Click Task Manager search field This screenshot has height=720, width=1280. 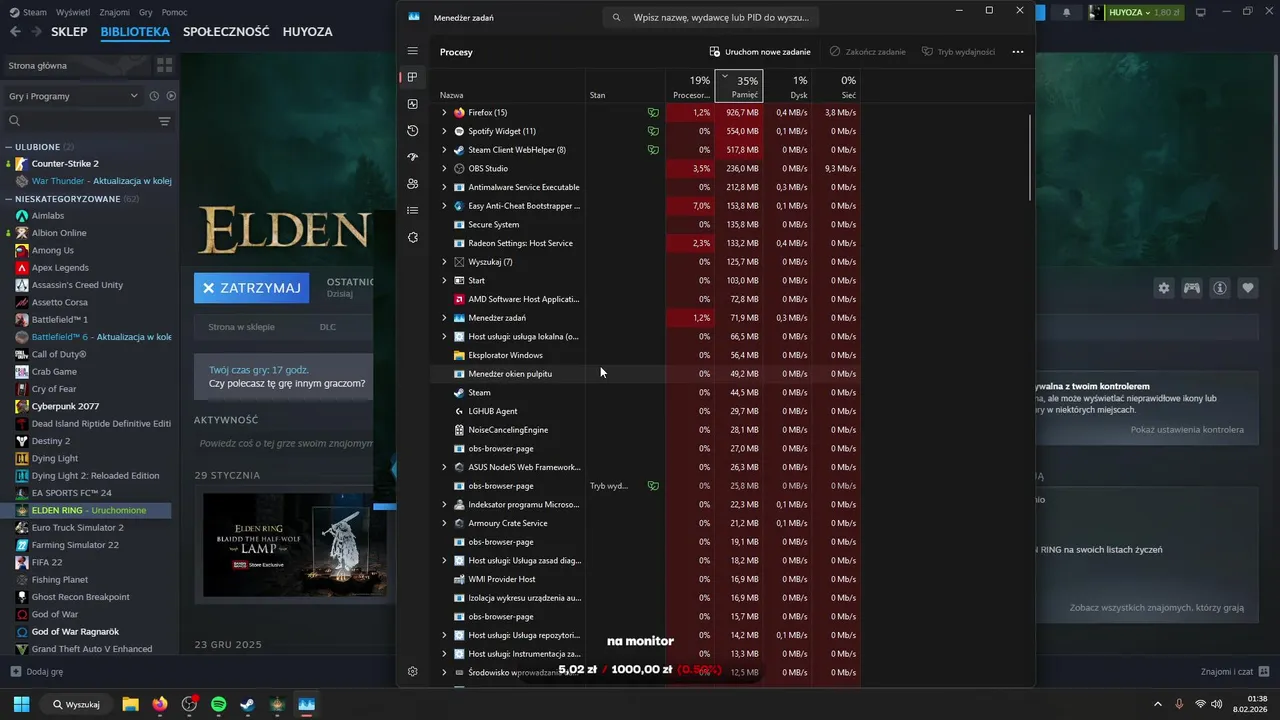pos(712,18)
